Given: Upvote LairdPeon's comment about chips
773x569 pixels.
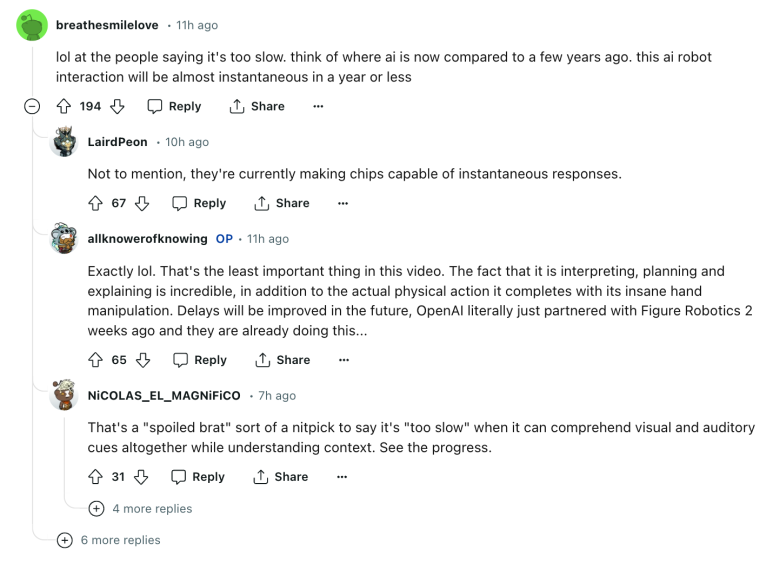Looking at the screenshot, I should tap(96, 203).
